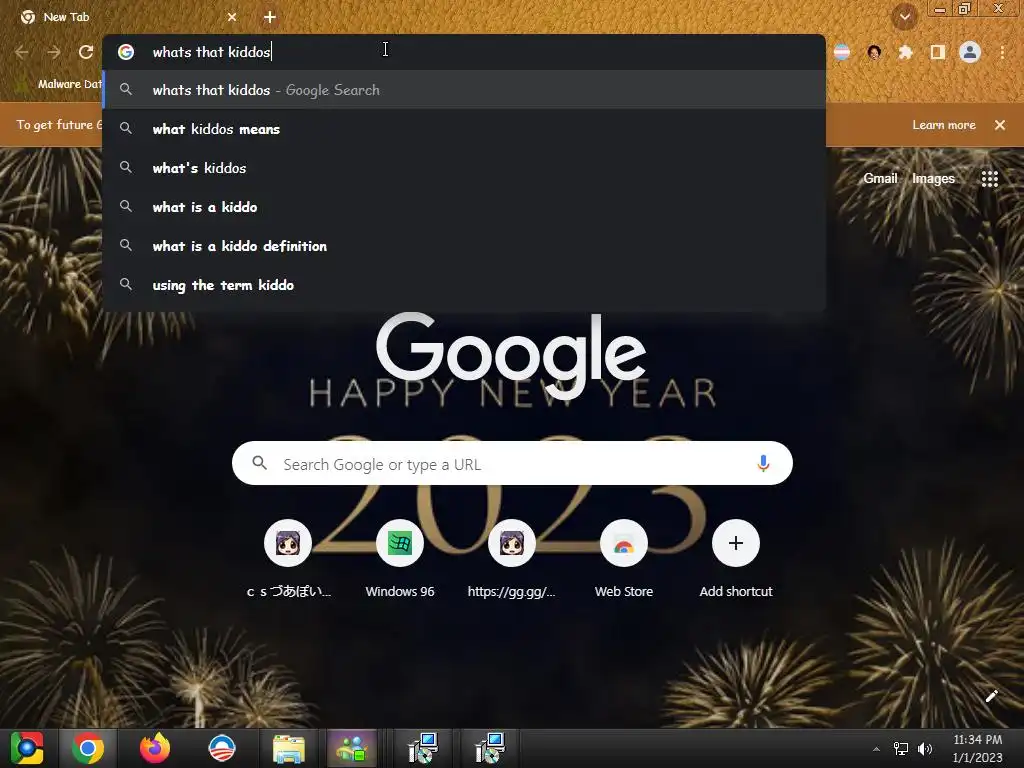Viewport: 1024px width, 768px height.
Task: Open the Obama-logo taskbar app
Action: (x=222, y=748)
